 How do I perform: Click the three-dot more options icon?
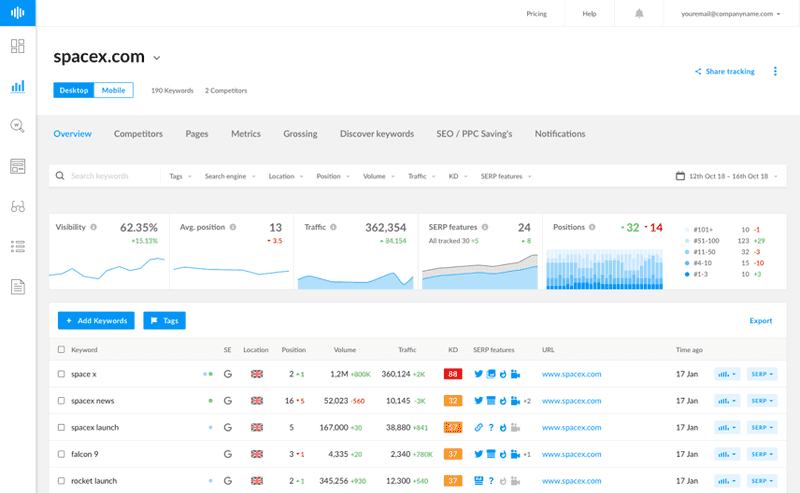point(775,72)
